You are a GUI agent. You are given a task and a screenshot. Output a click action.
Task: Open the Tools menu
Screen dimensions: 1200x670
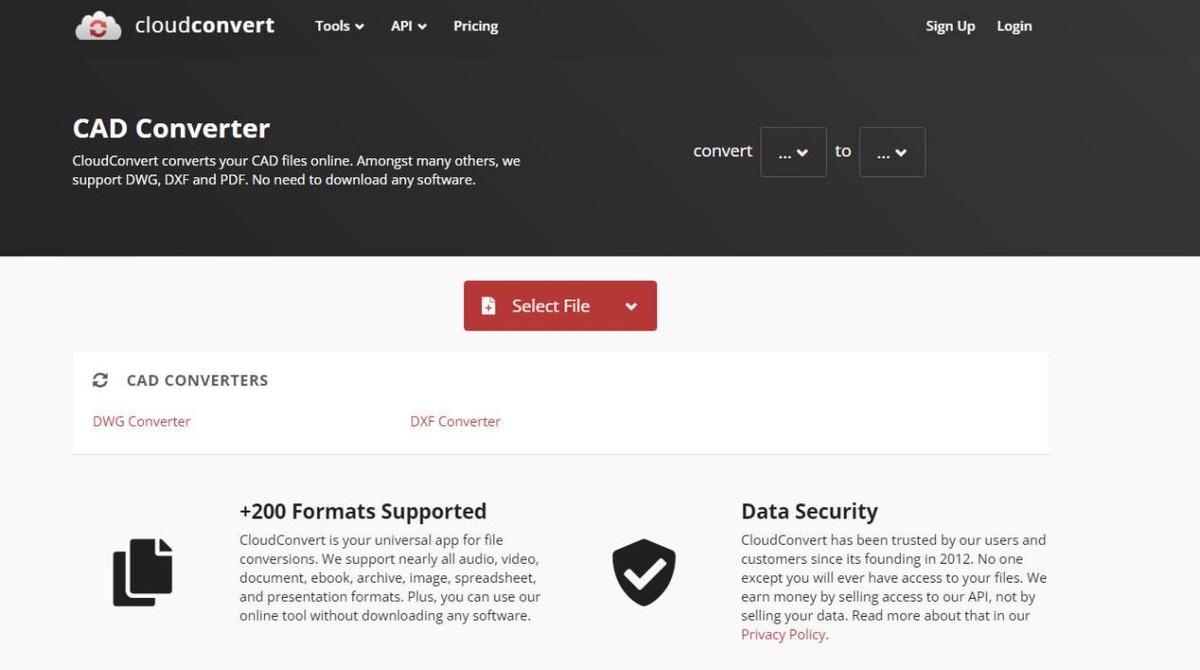pos(339,26)
